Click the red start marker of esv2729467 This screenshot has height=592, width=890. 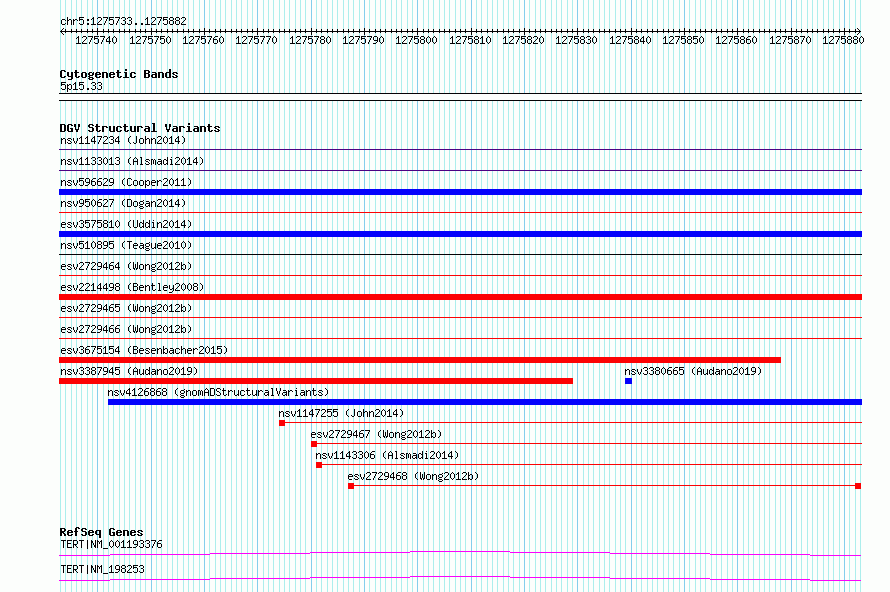click(314, 444)
